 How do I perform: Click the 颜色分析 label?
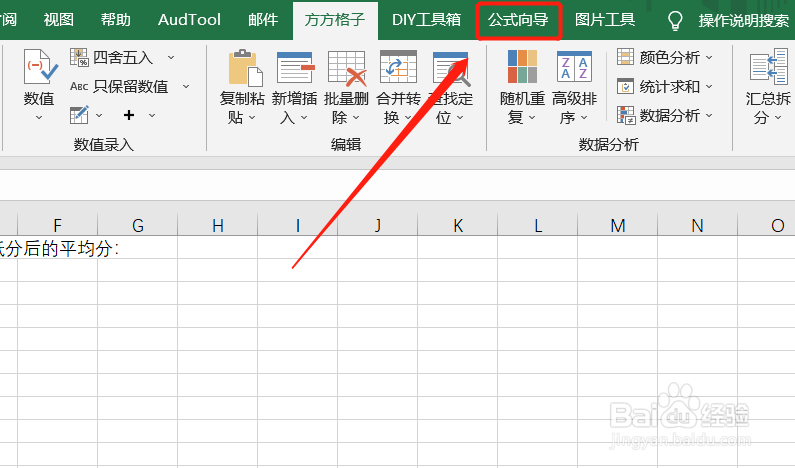[x=670, y=57]
